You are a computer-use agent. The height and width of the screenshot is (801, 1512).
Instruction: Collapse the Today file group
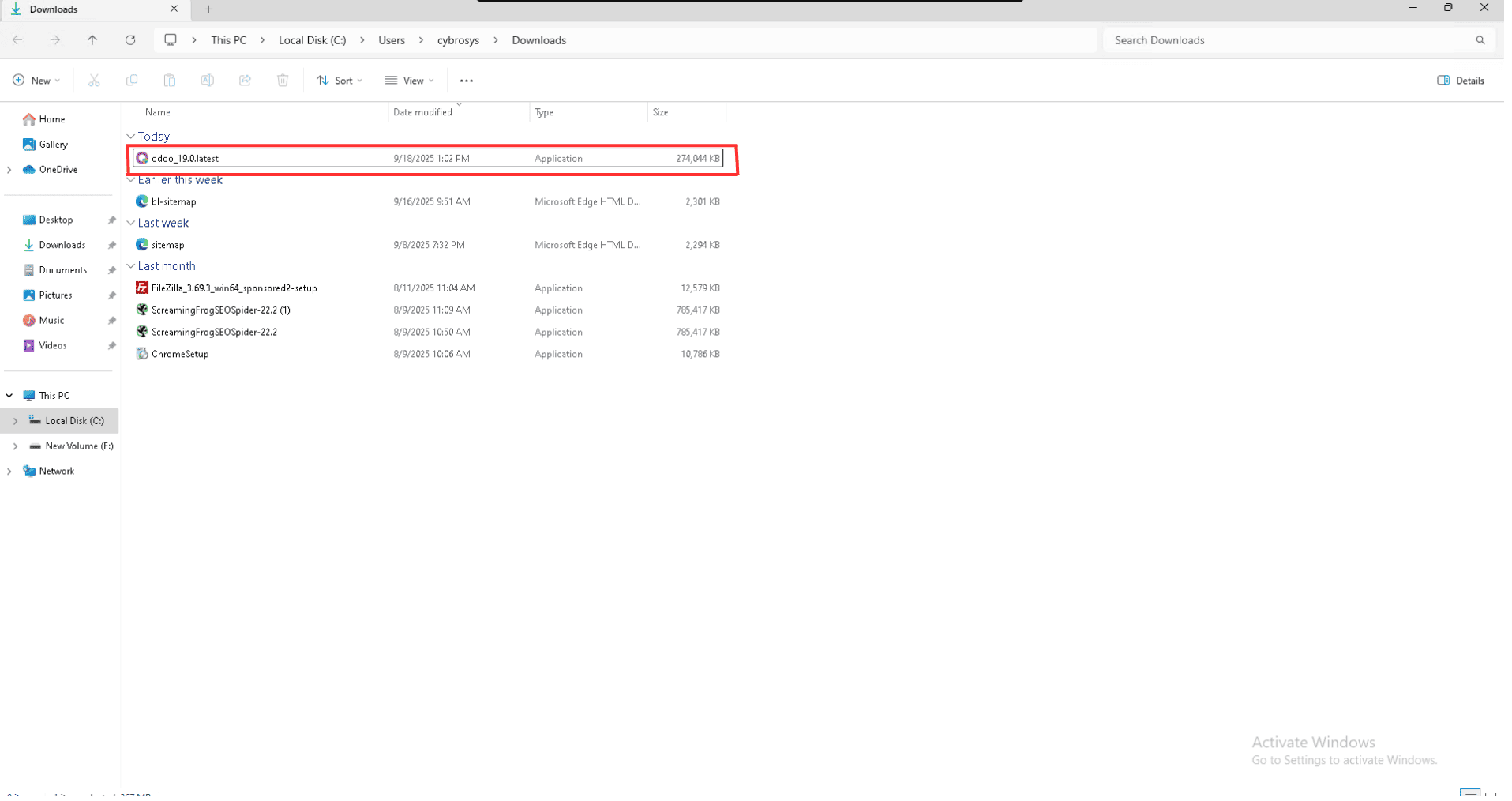pos(131,137)
